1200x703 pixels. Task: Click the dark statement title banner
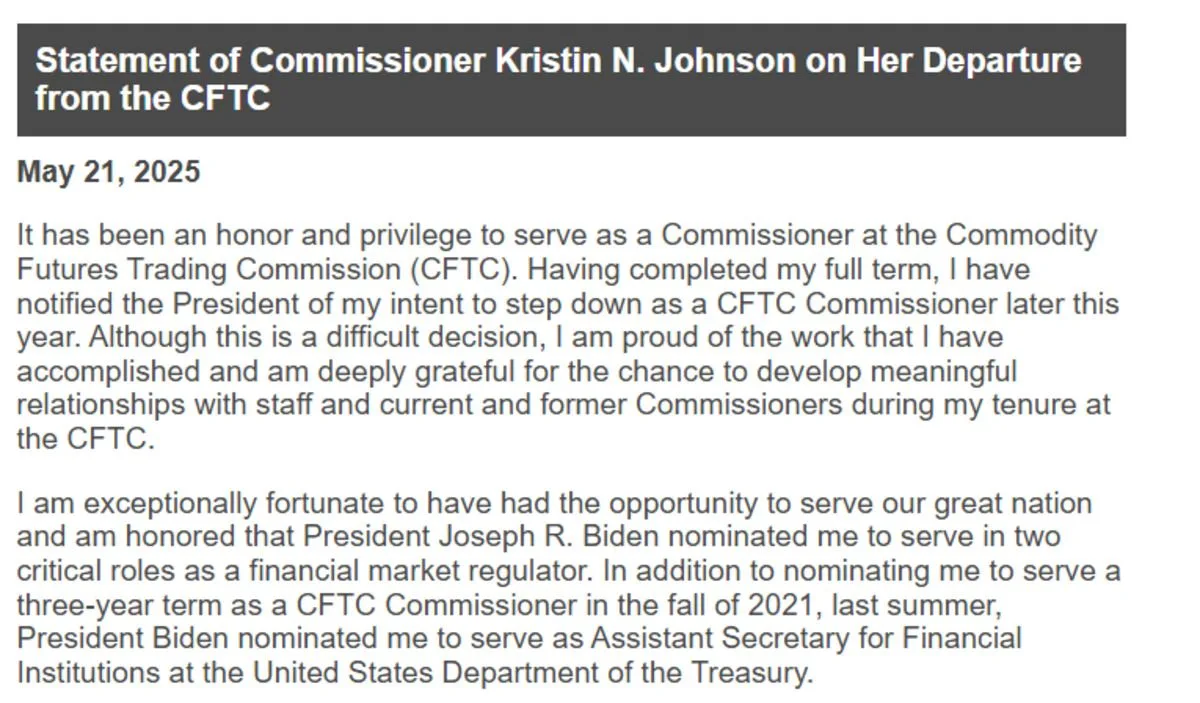[571, 80]
